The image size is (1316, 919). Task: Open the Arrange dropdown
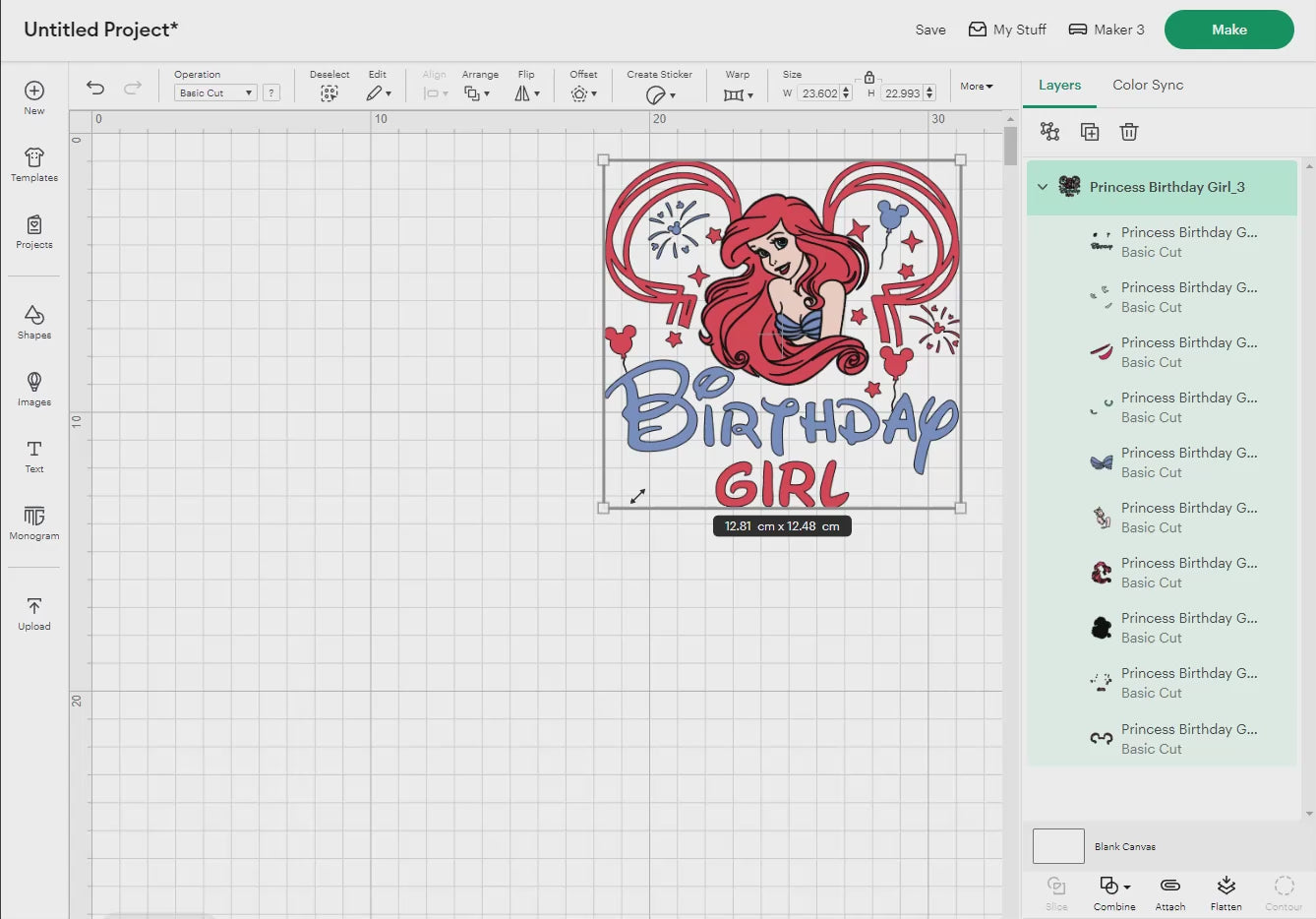[477, 93]
